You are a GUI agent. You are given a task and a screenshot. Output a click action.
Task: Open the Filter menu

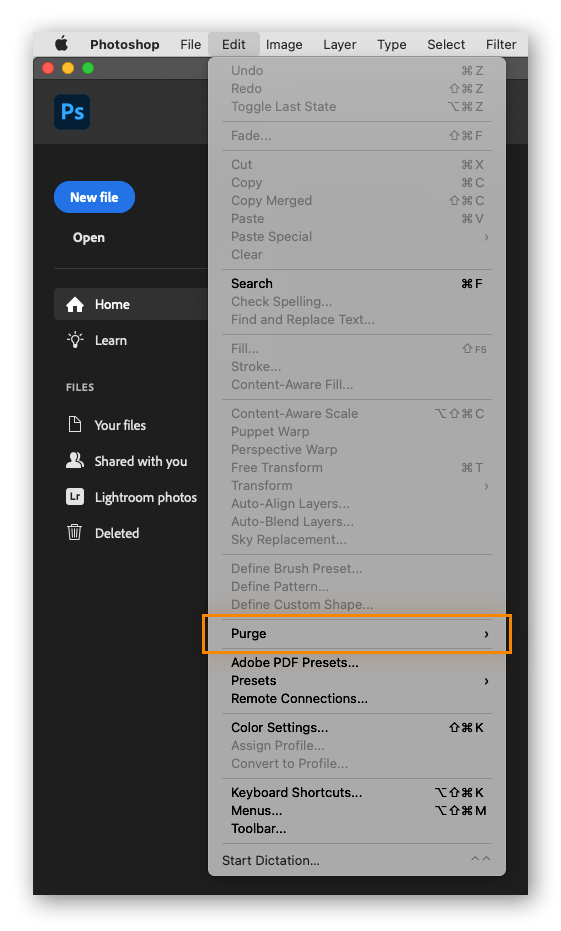[x=501, y=45]
